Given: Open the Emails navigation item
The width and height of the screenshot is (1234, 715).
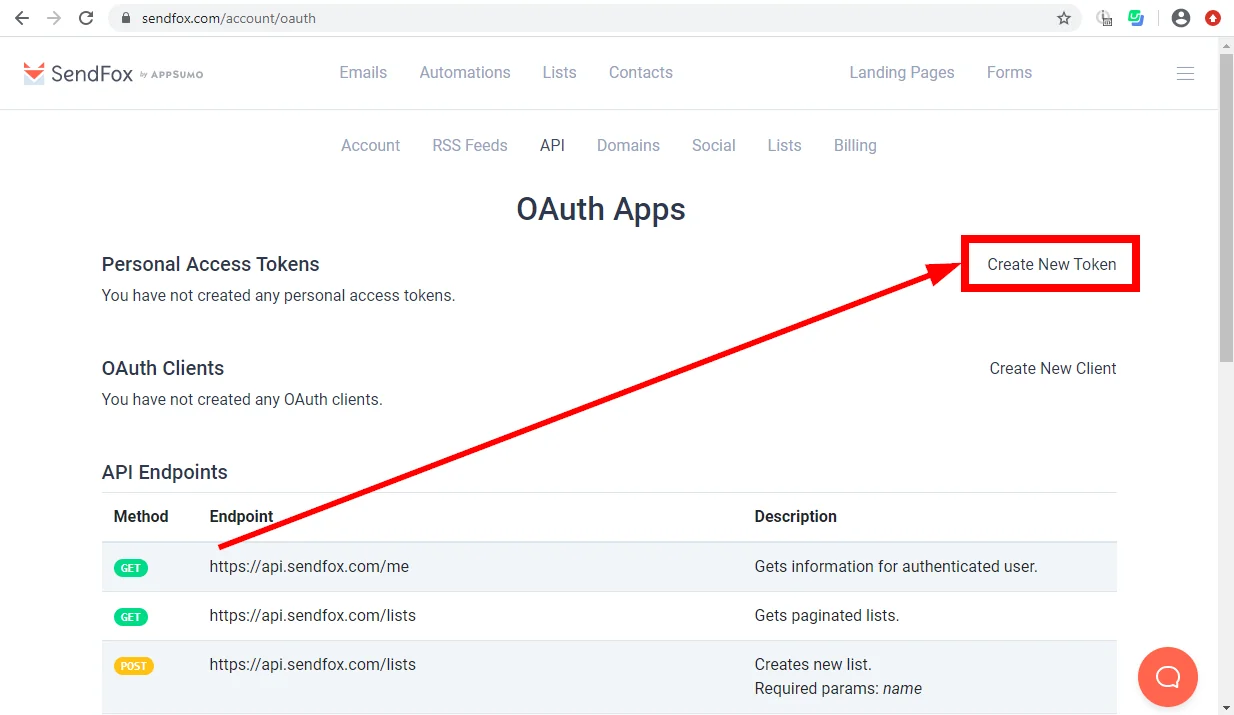Looking at the screenshot, I should coord(363,72).
